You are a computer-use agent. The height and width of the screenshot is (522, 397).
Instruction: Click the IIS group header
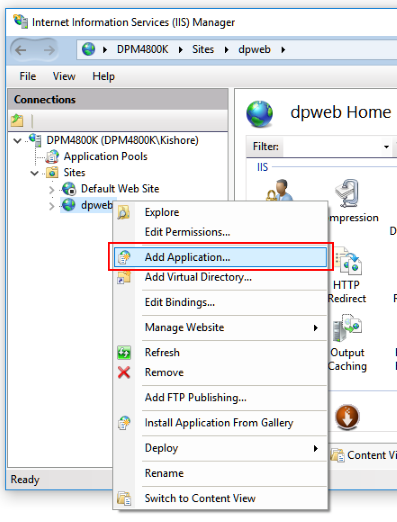[x=262, y=167]
